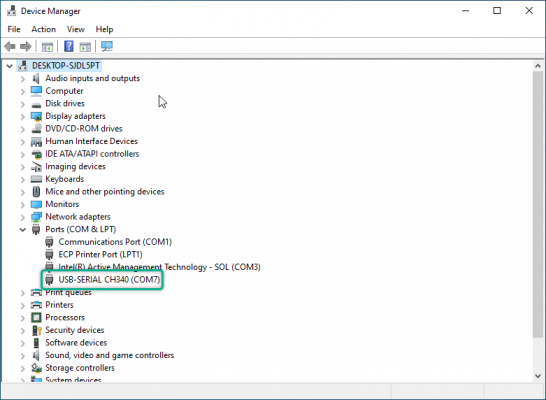The height and width of the screenshot is (400, 546).
Task: Click the Computer category monitor icon
Action: (36, 91)
